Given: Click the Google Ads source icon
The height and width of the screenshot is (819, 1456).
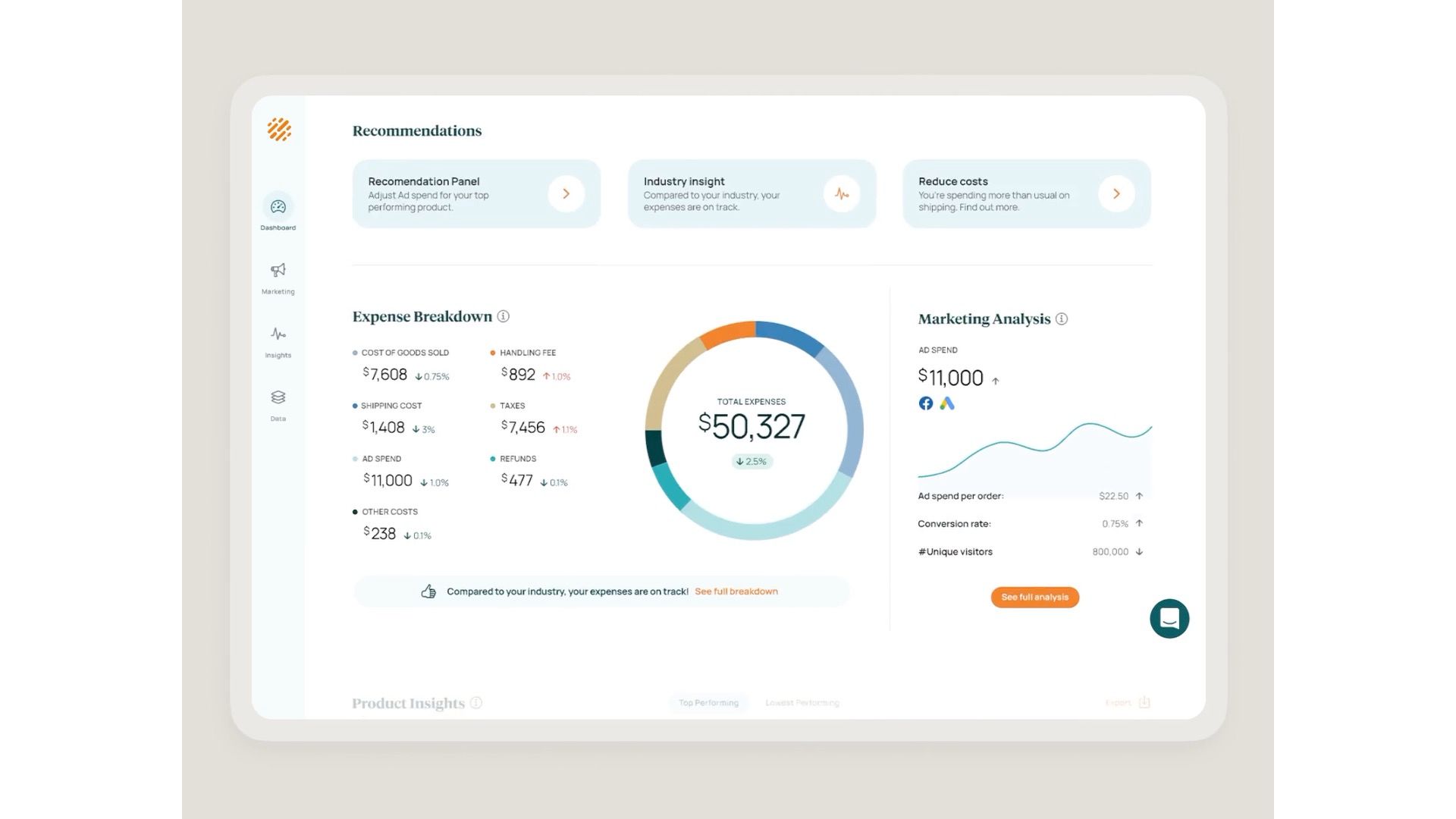Looking at the screenshot, I should point(947,403).
